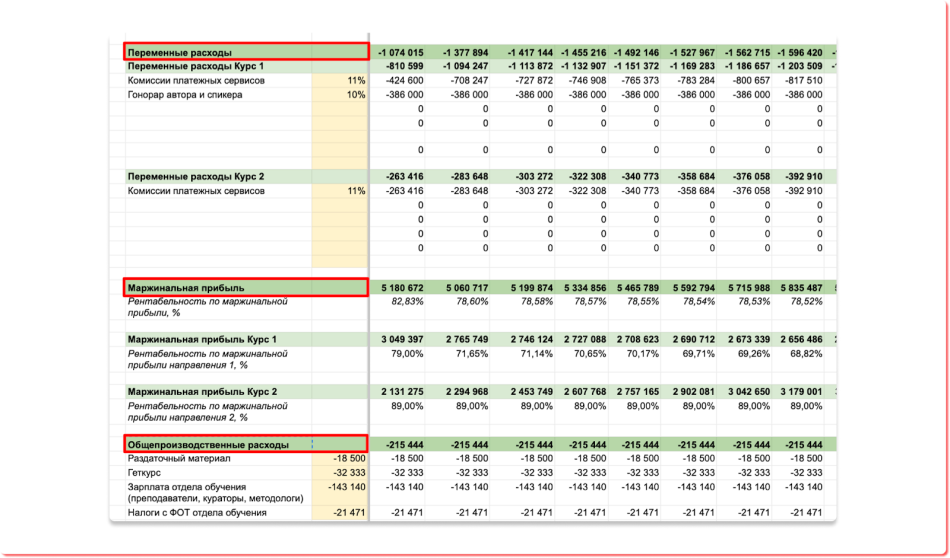The width and height of the screenshot is (950, 558).
Task: Click the cell showing 3 049 397
Action: coord(401,340)
